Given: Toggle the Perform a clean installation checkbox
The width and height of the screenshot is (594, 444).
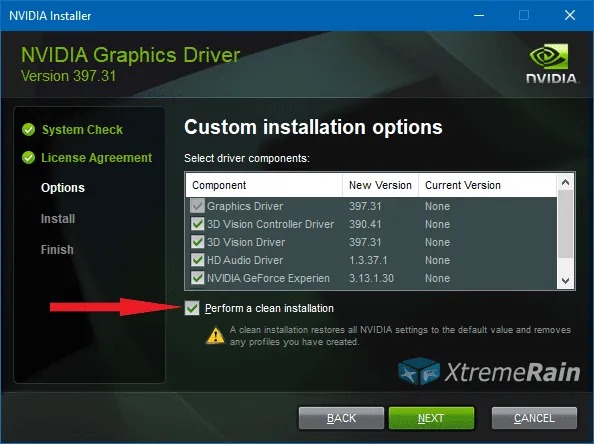Looking at the screenshot, I should point(192,308).
